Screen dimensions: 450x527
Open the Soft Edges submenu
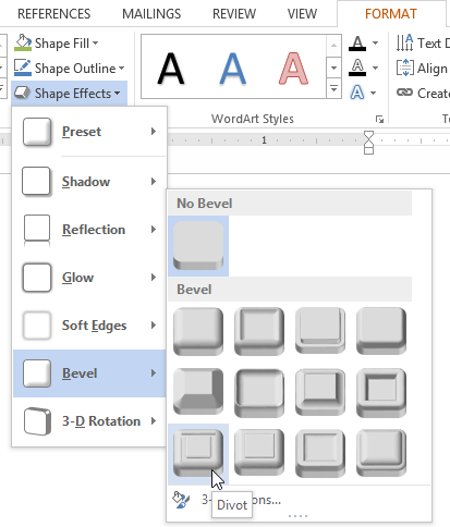90,325
